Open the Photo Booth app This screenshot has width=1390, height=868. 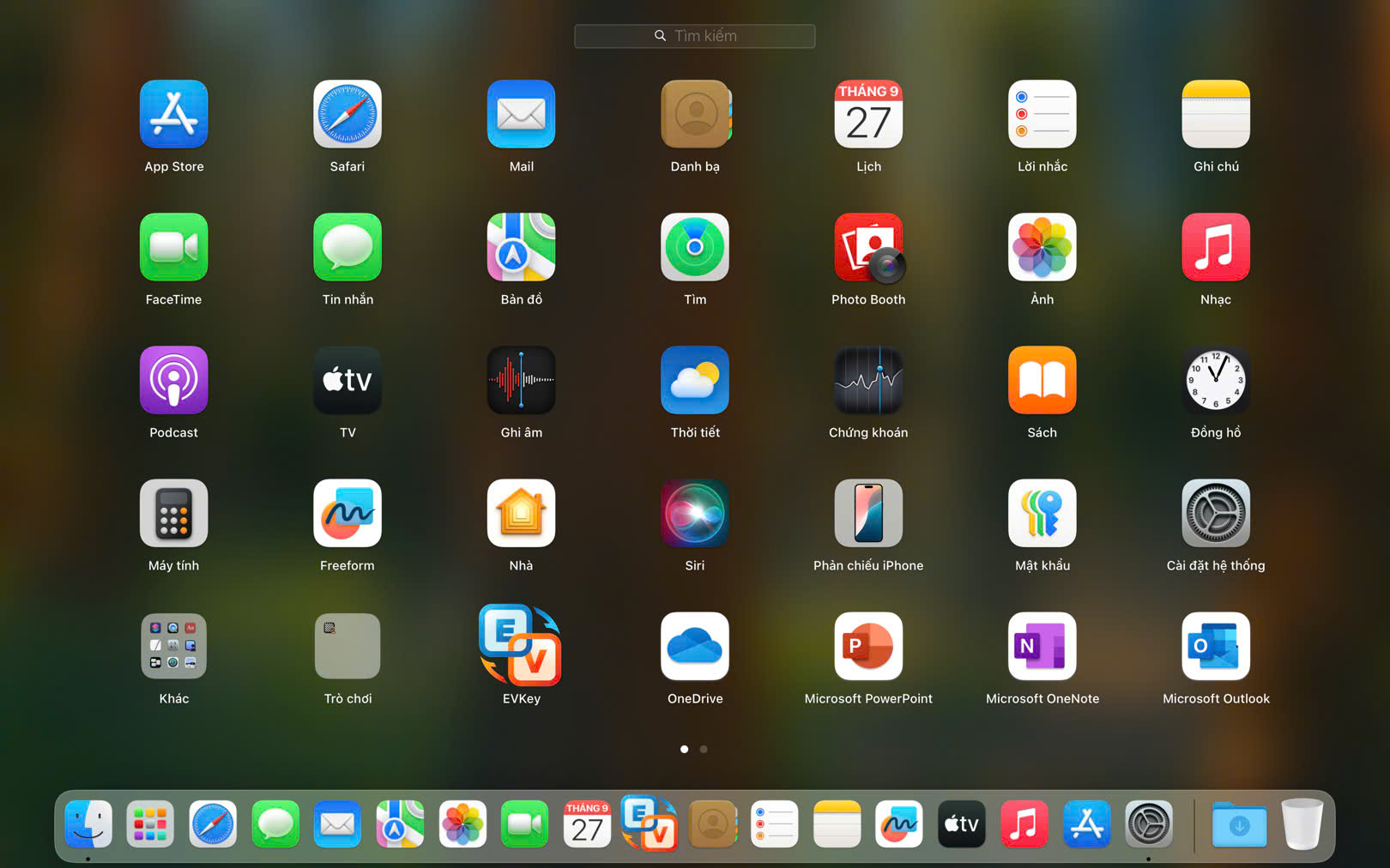(x=868, y=248)
